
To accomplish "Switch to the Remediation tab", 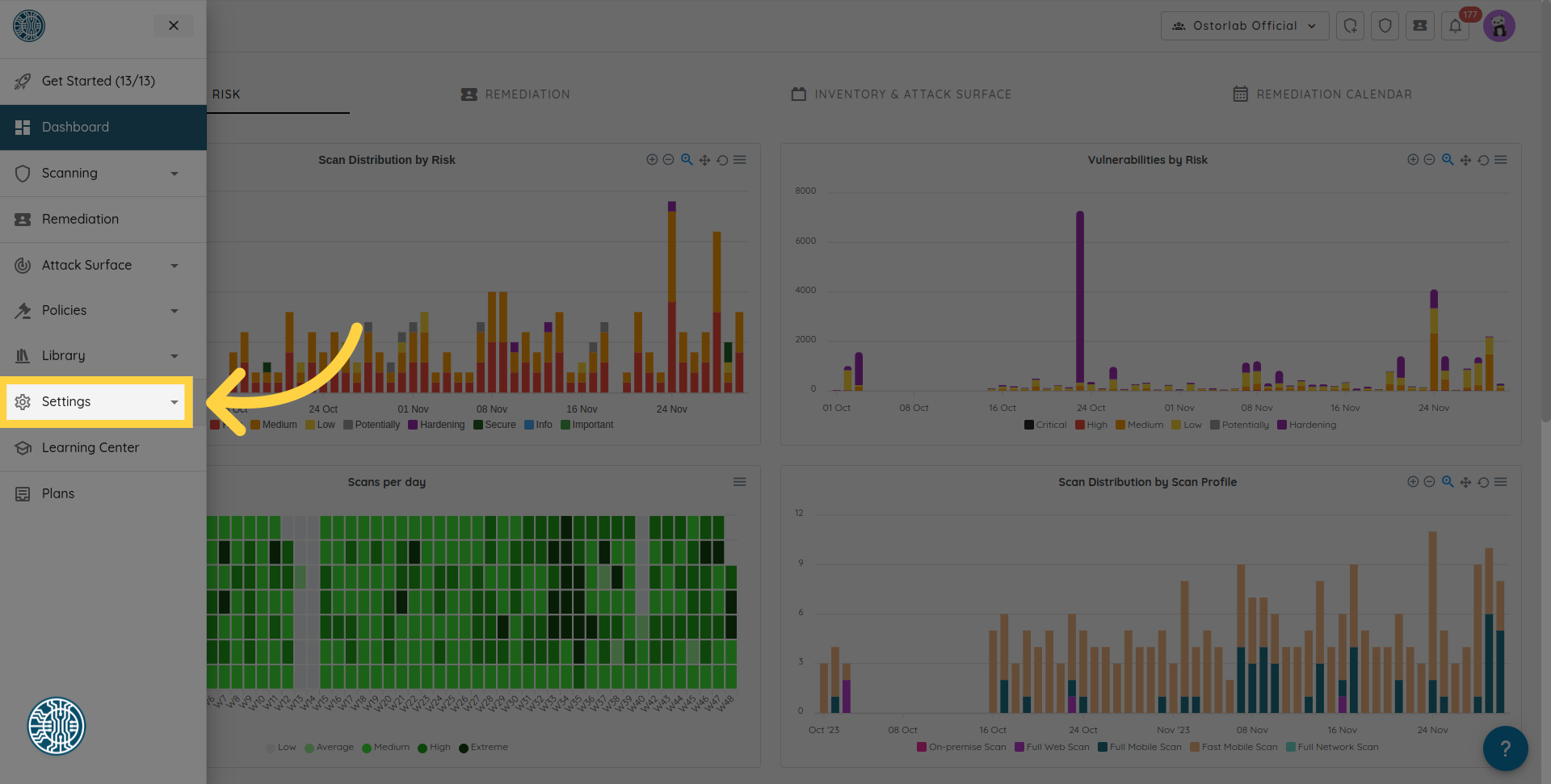I will tap(515, 94).
